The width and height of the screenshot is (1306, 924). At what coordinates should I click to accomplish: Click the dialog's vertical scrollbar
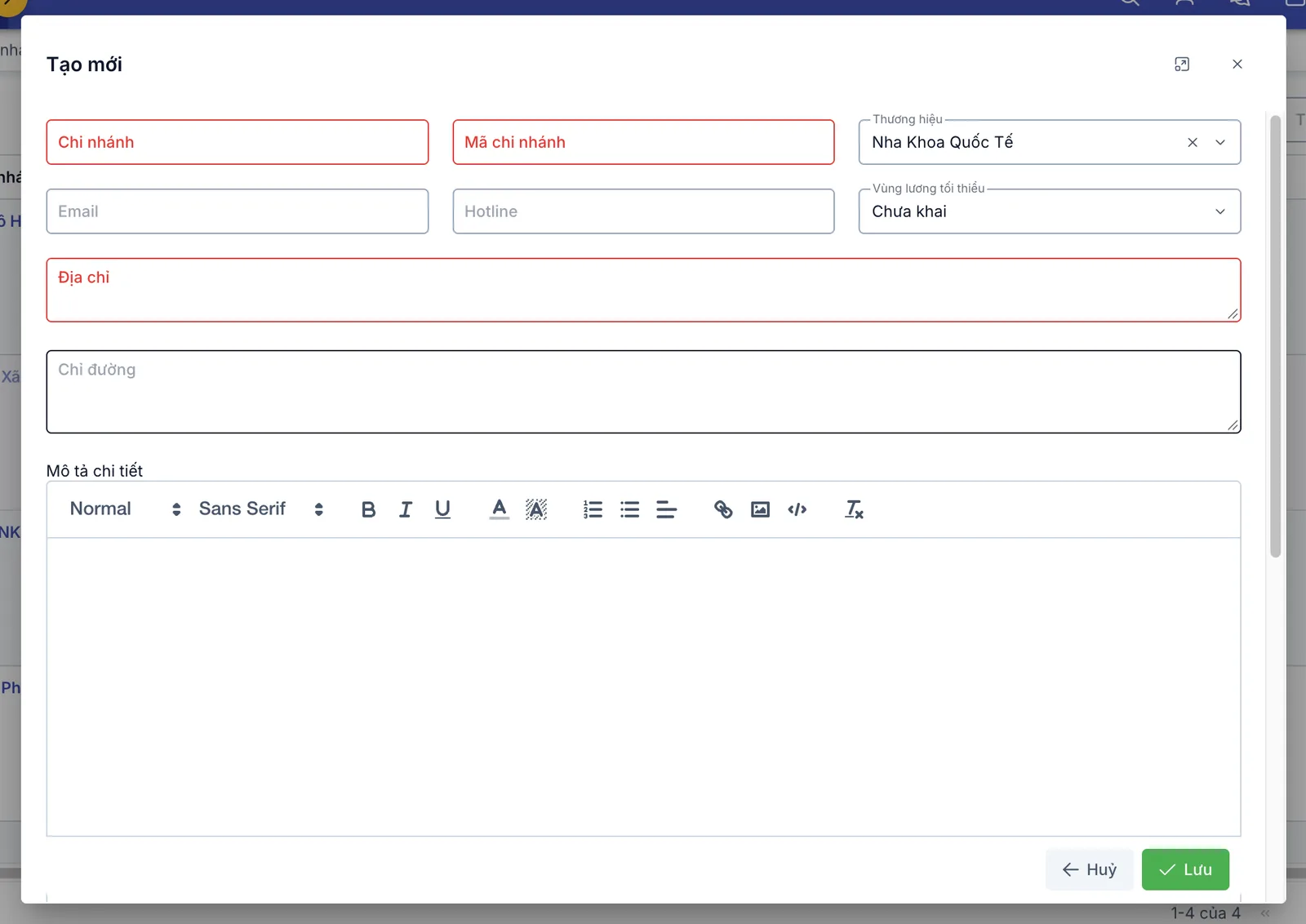1275,336
